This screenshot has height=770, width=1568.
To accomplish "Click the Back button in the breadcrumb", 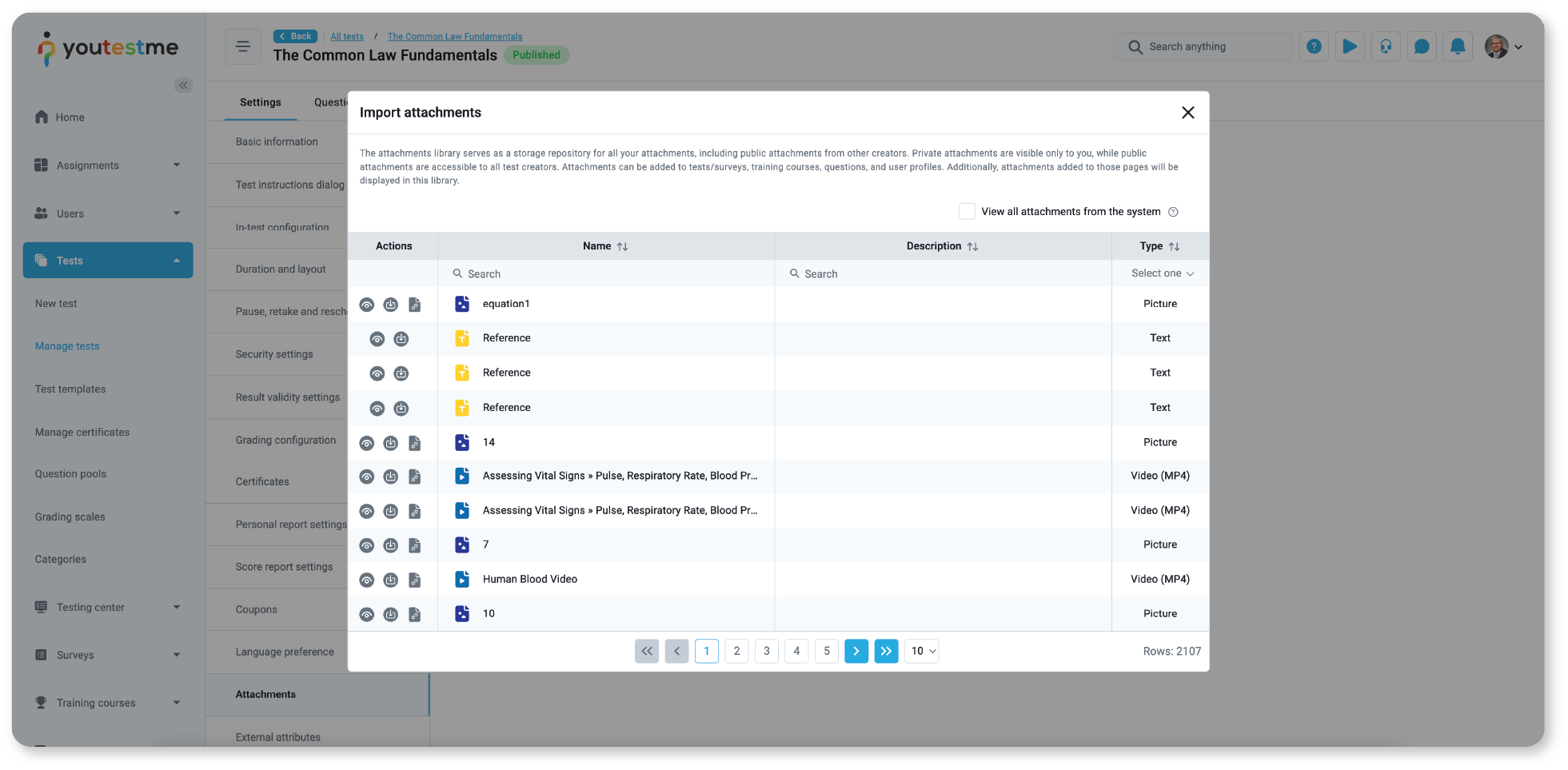I will coord(295,36).
